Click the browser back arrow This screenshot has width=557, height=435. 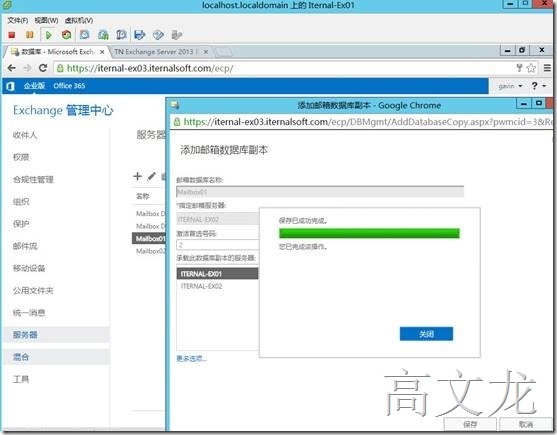click(11, 68)
